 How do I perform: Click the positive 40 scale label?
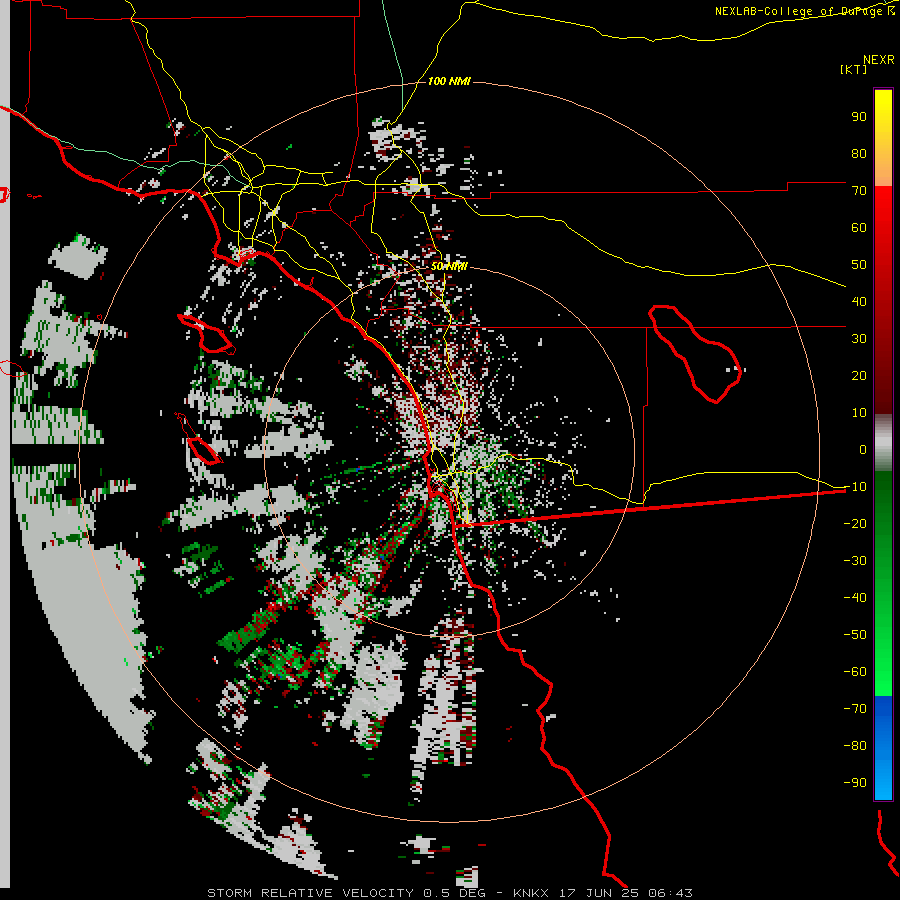point(859,301)
